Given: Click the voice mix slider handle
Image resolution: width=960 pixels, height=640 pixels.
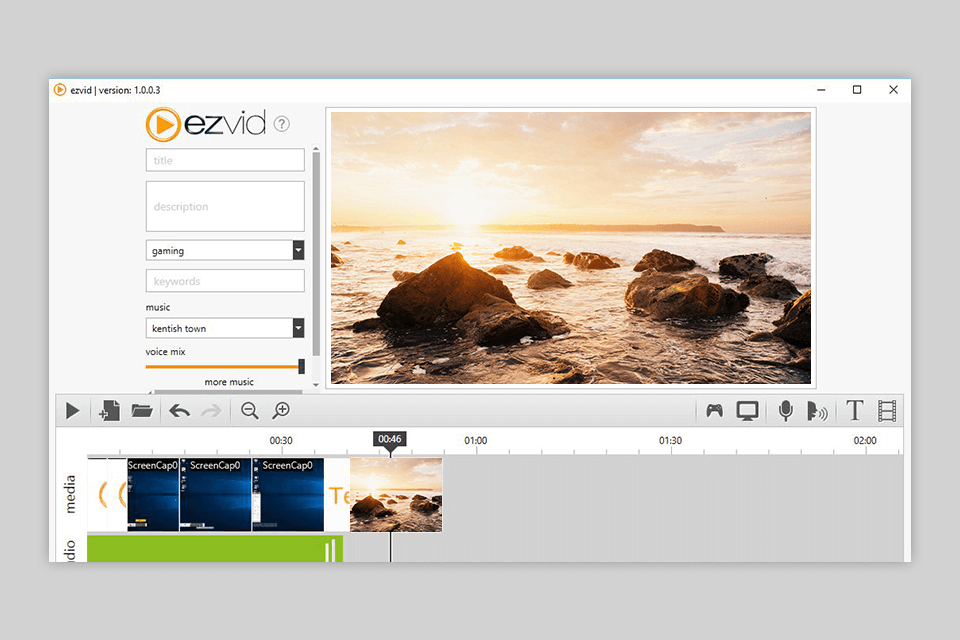Looking at the screenshot, I should [x=301, y=366].
